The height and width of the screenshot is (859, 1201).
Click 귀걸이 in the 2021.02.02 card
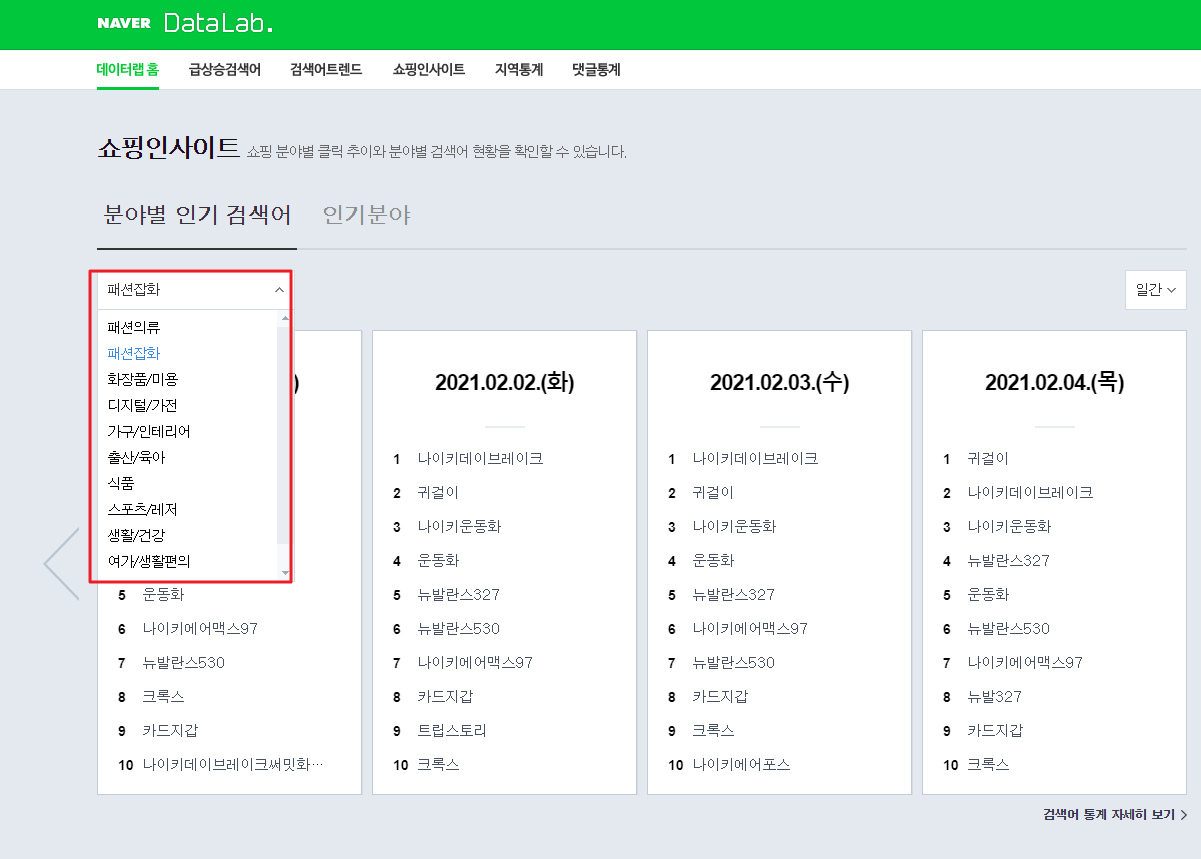coord(438,493)
